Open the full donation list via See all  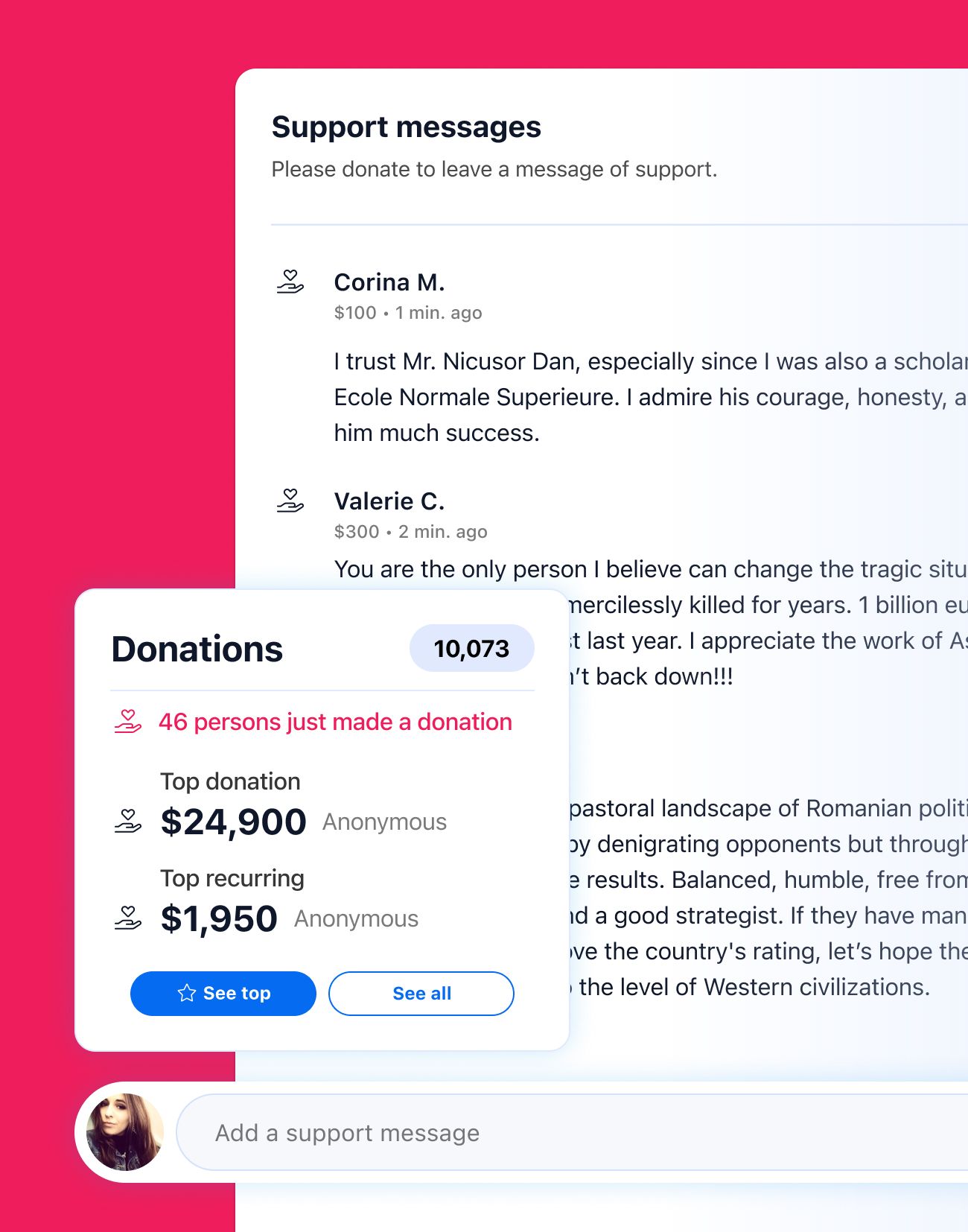[x=421, y=993]
